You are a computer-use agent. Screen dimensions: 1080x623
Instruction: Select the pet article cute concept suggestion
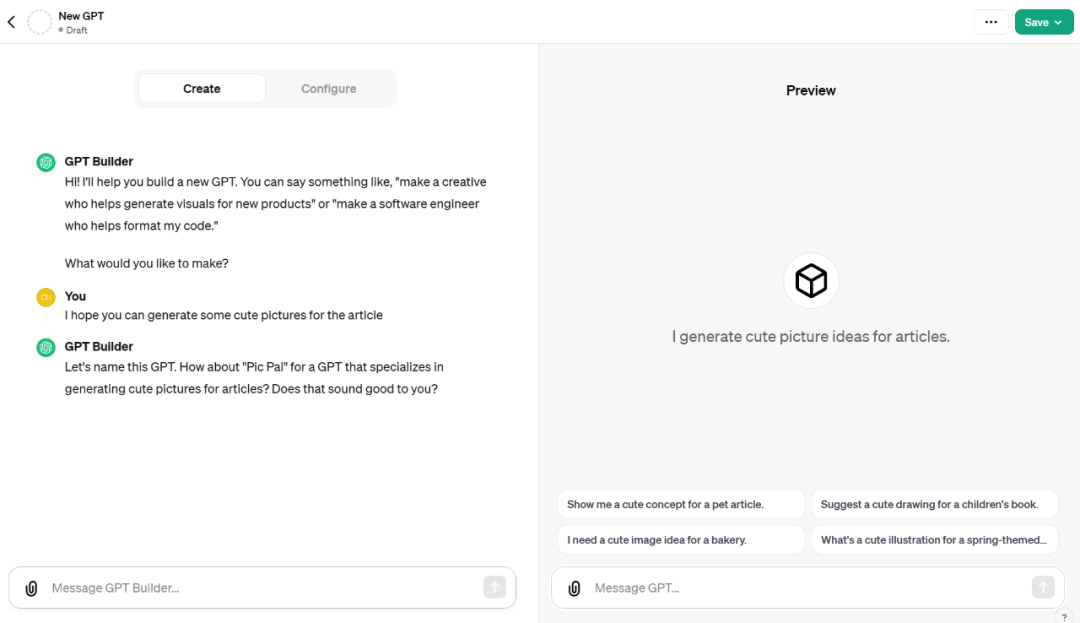click(680, 505)
